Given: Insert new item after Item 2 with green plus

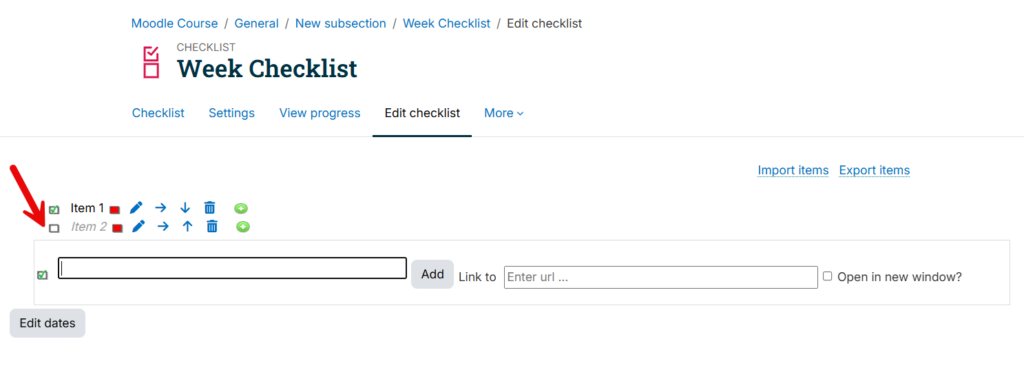Looking at the screenshot, I should click(243, 227).
